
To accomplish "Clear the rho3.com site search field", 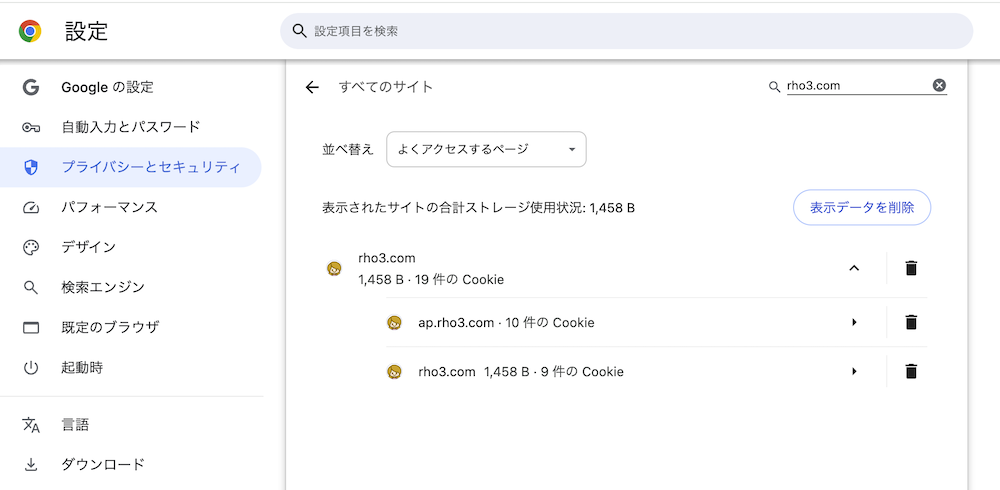I will coord(939,85).
